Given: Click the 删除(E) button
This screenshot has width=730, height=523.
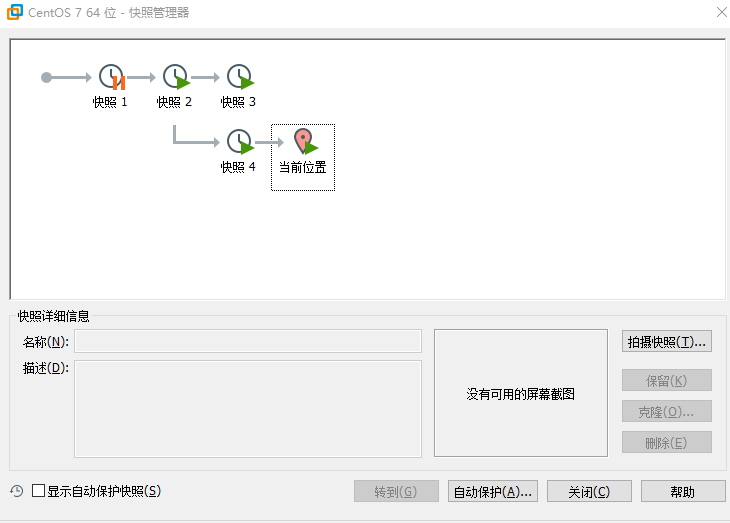Looking at the screenshot, I should point(667,442).
